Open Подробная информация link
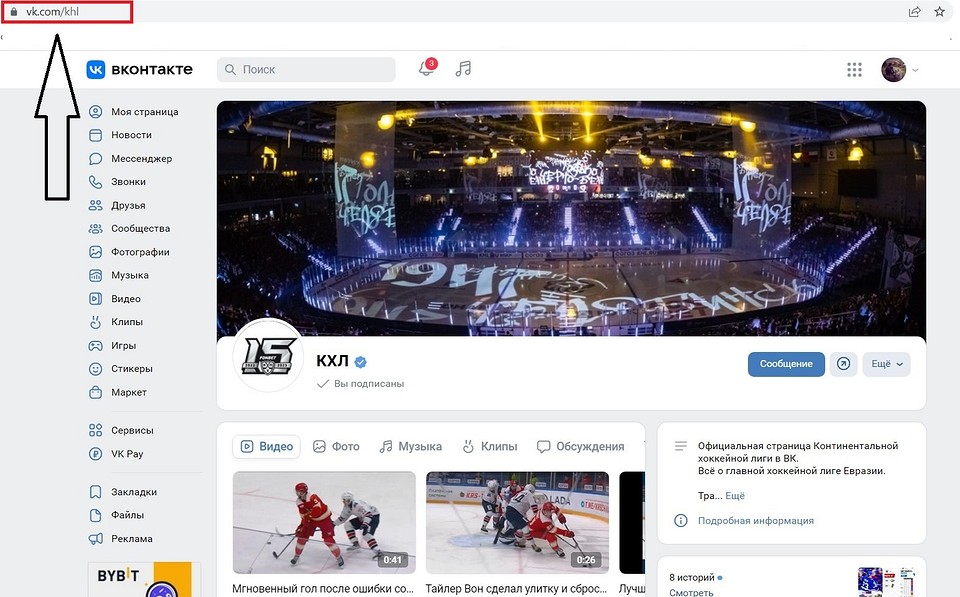 tap(756, 520)
